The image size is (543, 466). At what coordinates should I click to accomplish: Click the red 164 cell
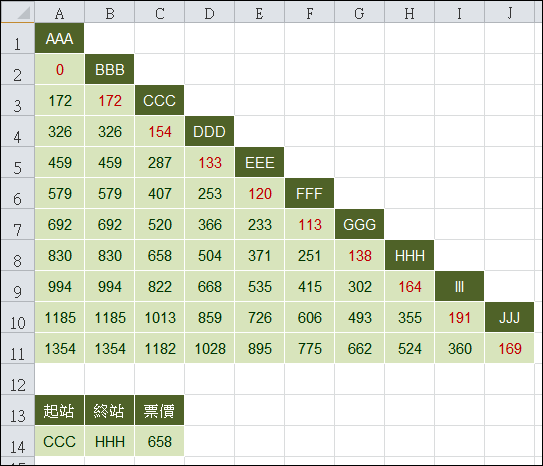pos(409,286)
